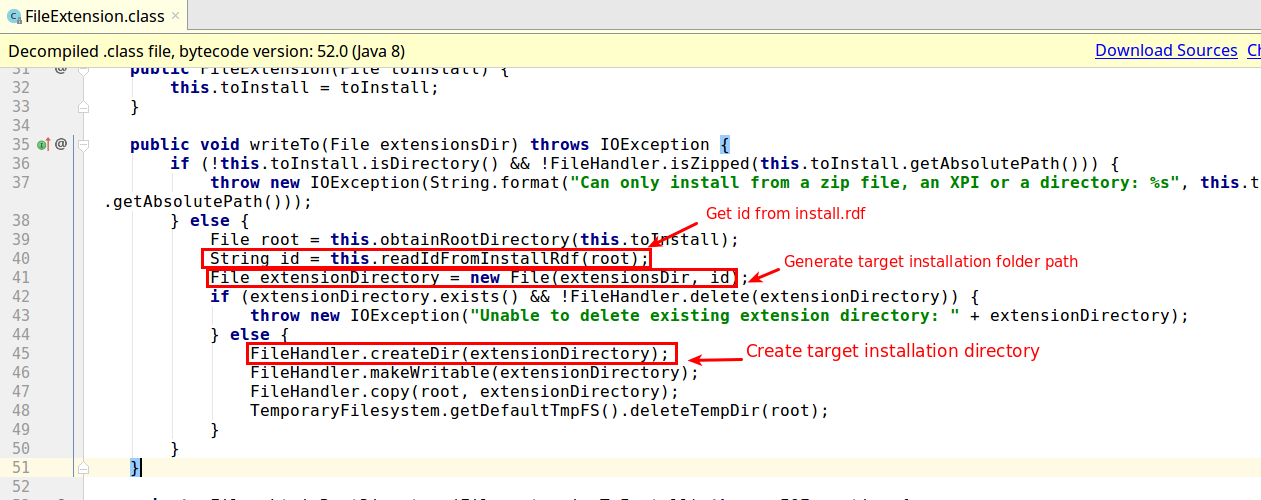Click 'FileHandler.makeWritable' call on line 46
1261x500 pixels.
[369, 372]
